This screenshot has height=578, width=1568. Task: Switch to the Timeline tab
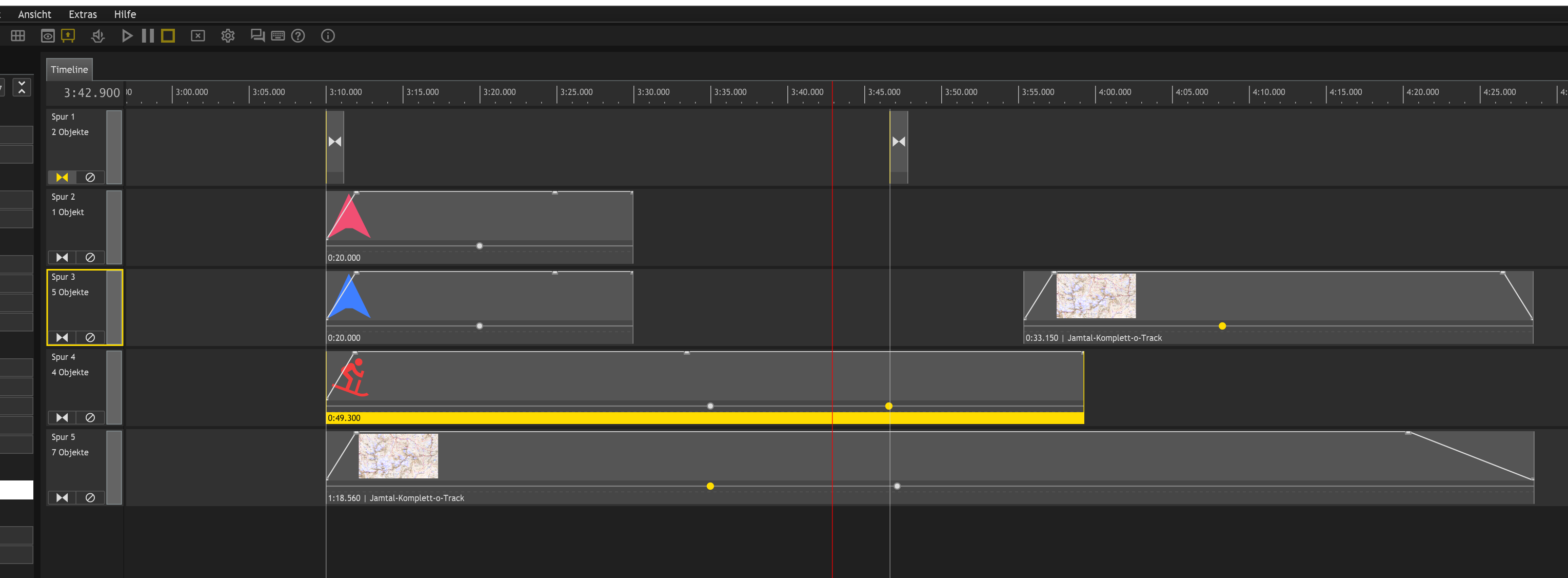coord(69,69)
